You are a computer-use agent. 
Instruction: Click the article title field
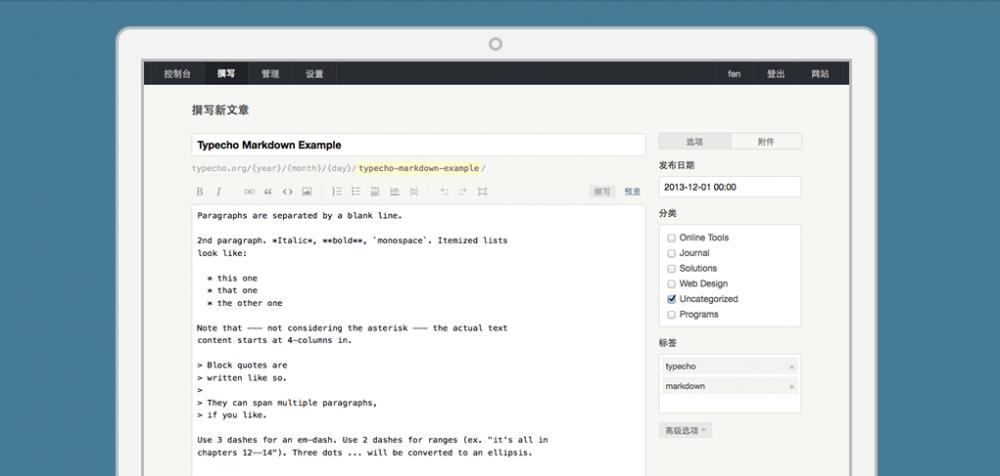pos(418,145)
